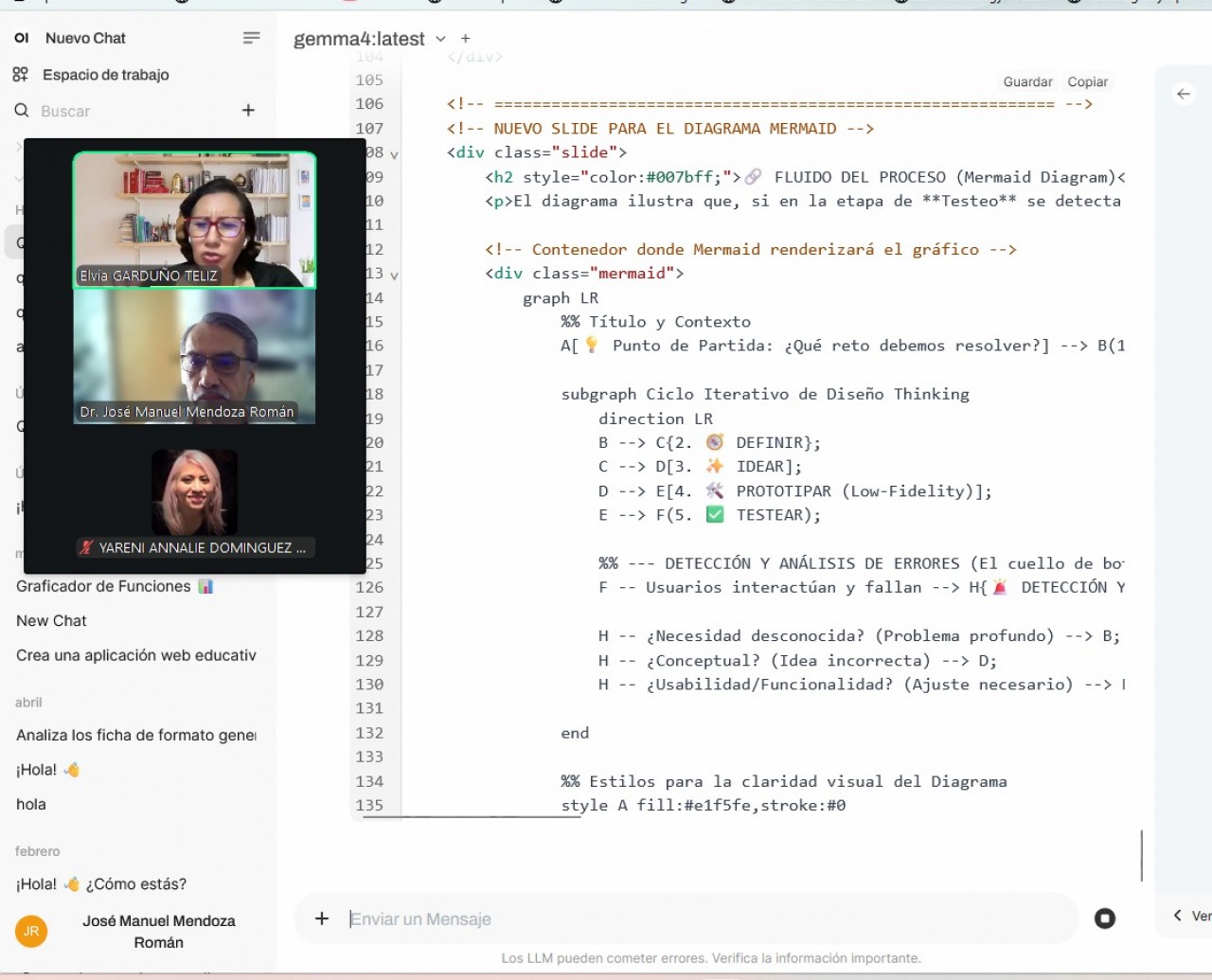Click the code line with IDEAR
This screenshot has height=980, width=1212.
pyautogui.click(x=700, y=467)
